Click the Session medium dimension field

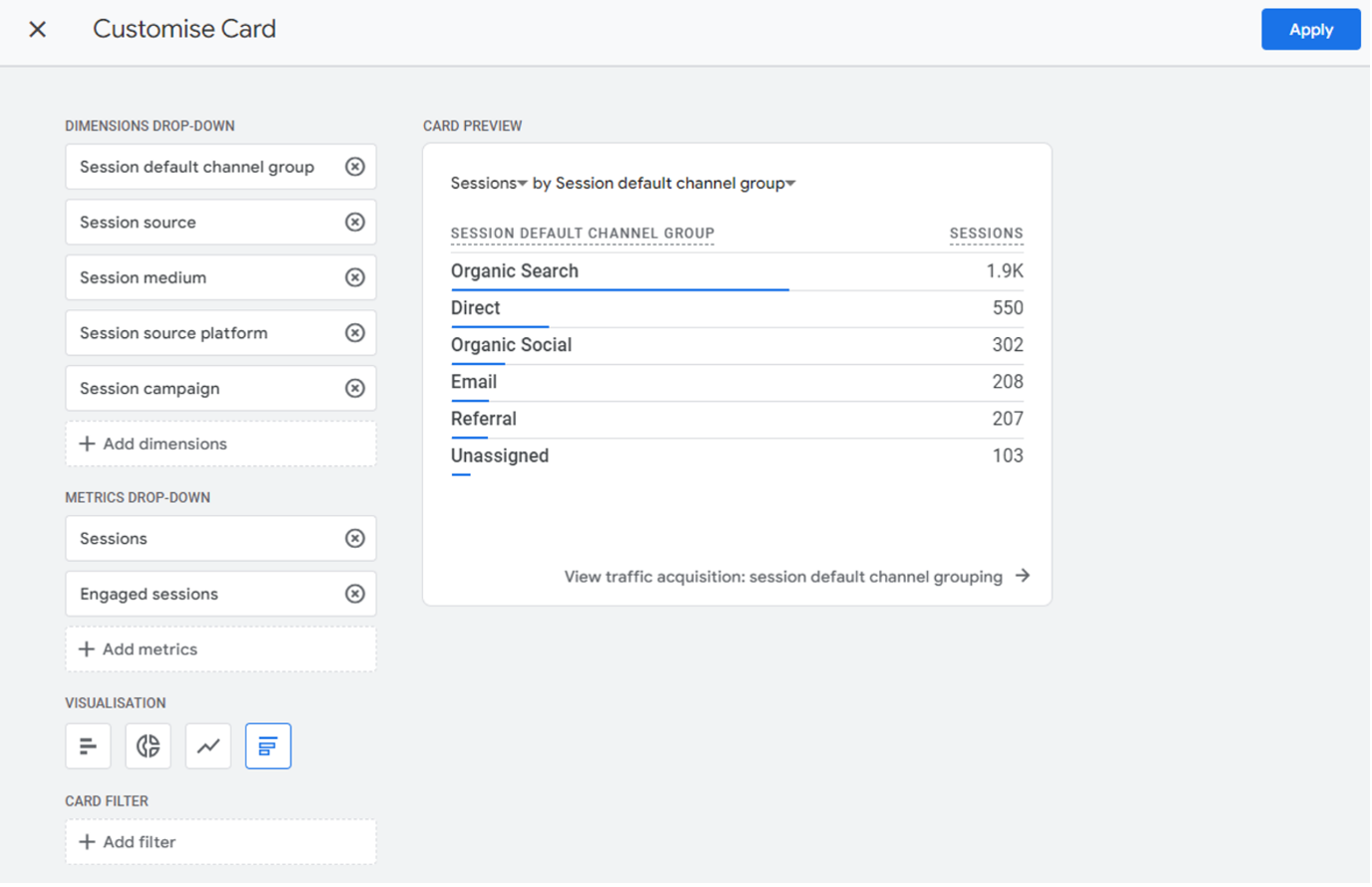(x=221, y=277)
